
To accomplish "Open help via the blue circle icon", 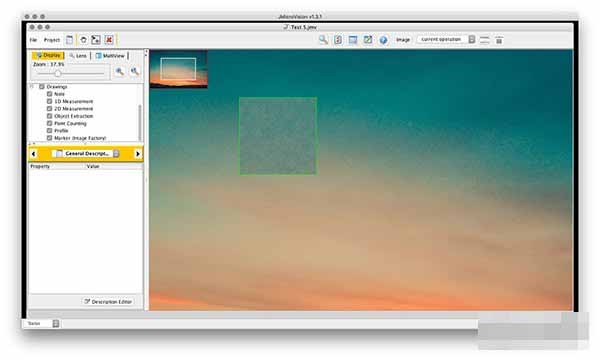I will [x=383, y=40].
